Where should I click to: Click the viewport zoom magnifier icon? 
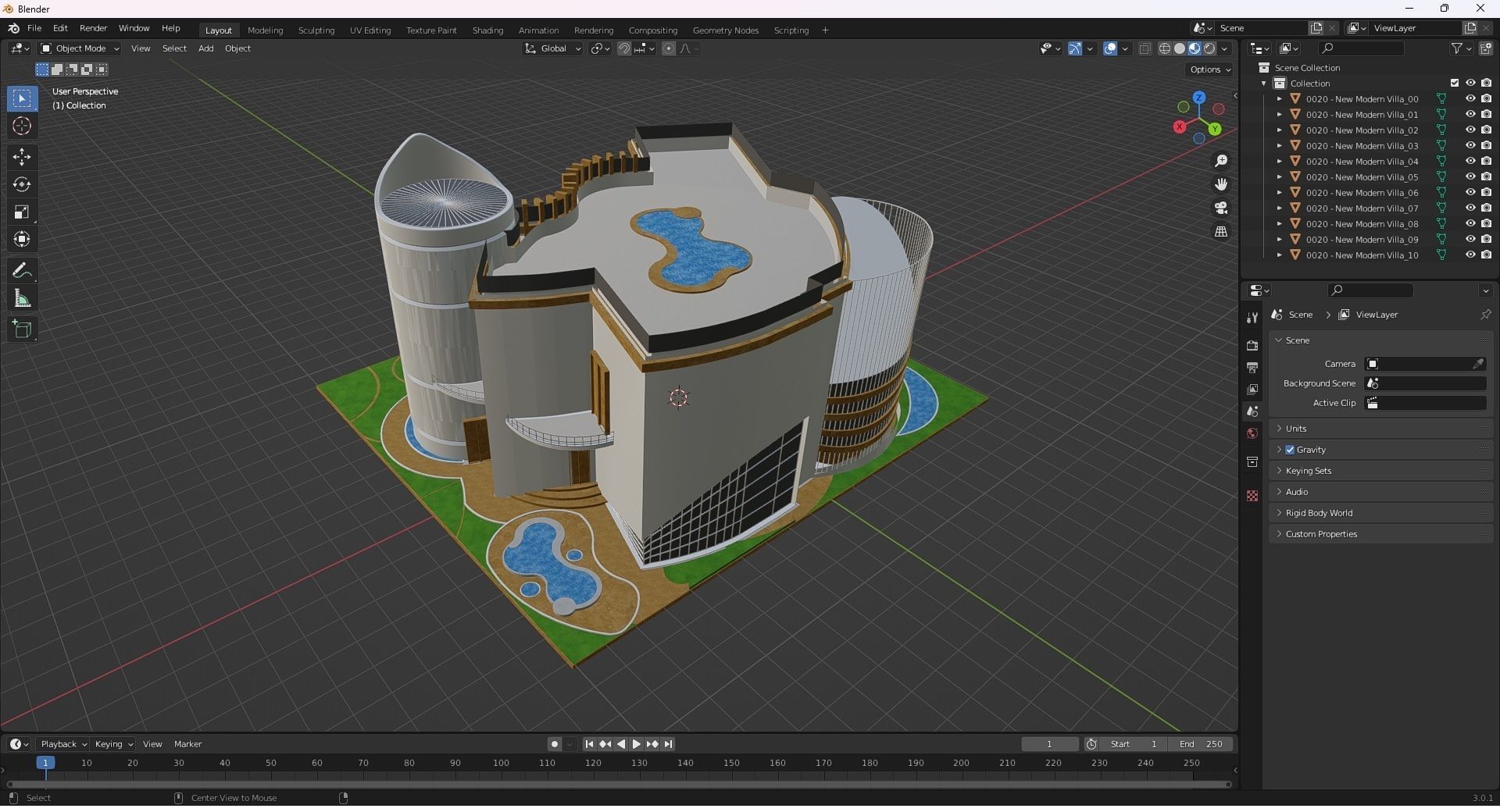click(x=1221, y=161)
